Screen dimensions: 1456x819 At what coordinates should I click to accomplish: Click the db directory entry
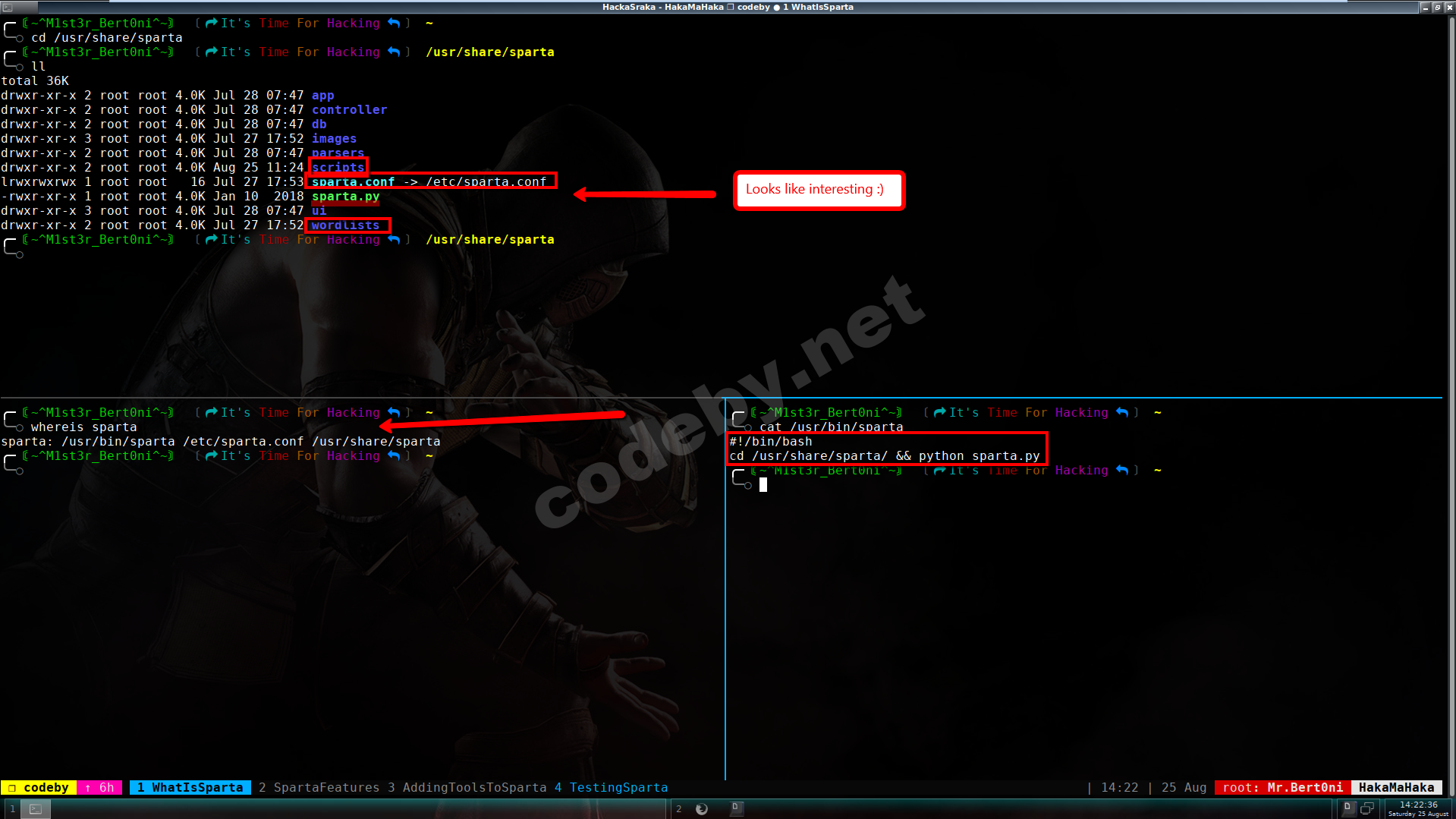[x=319, y=124]
